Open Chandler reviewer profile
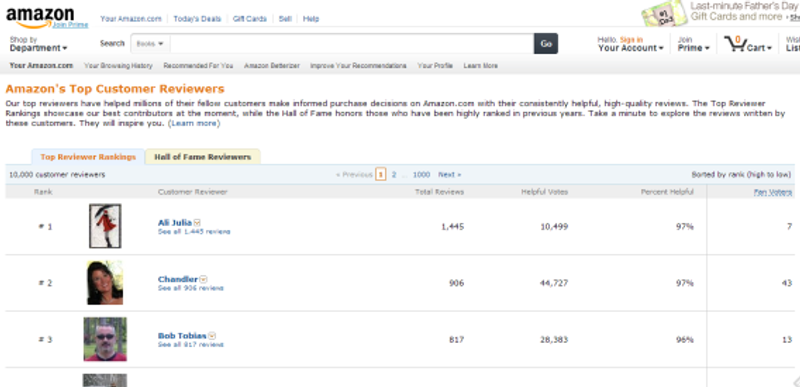The width and height of the screenshot is (800, 387). pos(178,279)
